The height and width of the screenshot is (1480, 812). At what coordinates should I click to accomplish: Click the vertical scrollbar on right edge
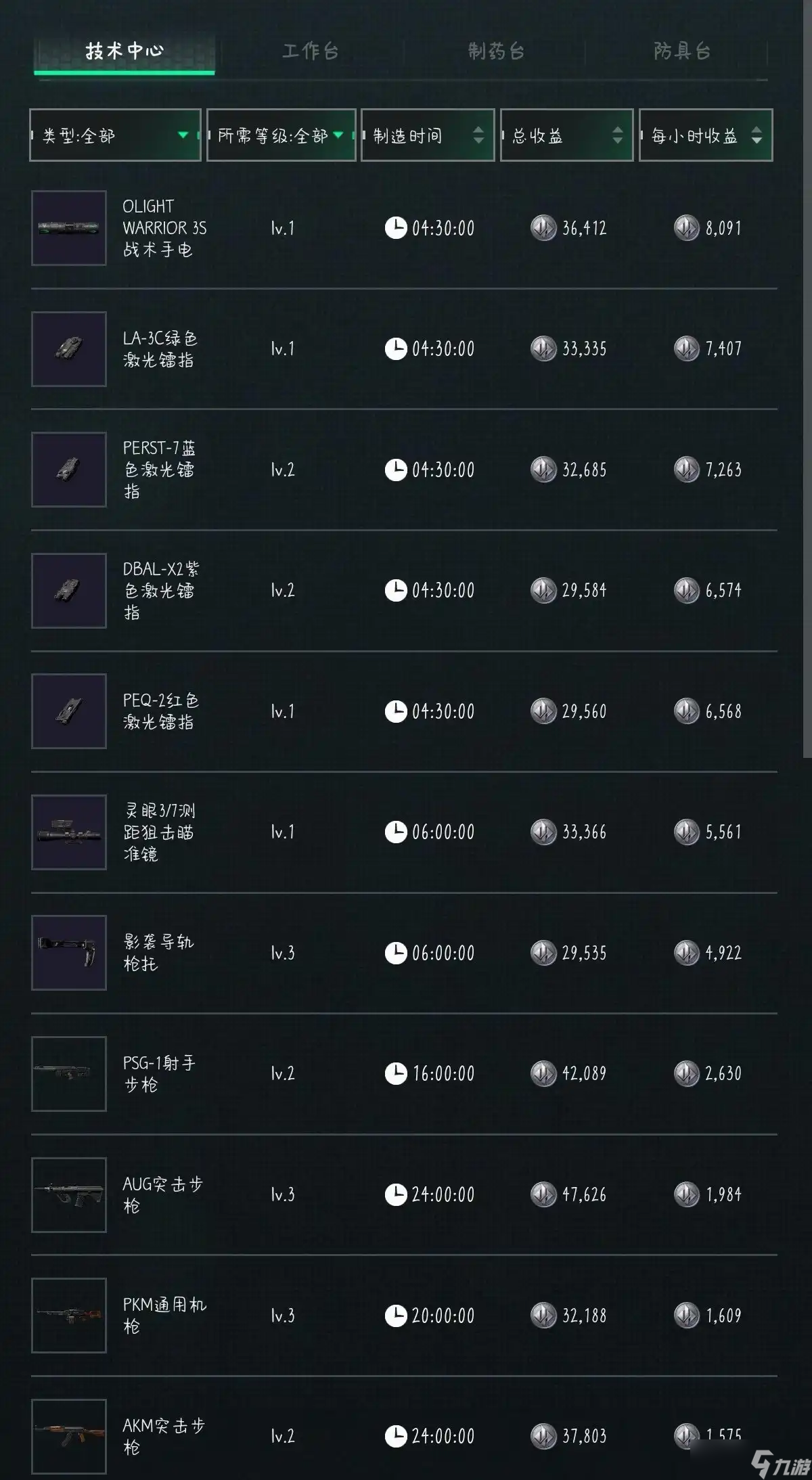pyautogui.click(x=807, y=379)
